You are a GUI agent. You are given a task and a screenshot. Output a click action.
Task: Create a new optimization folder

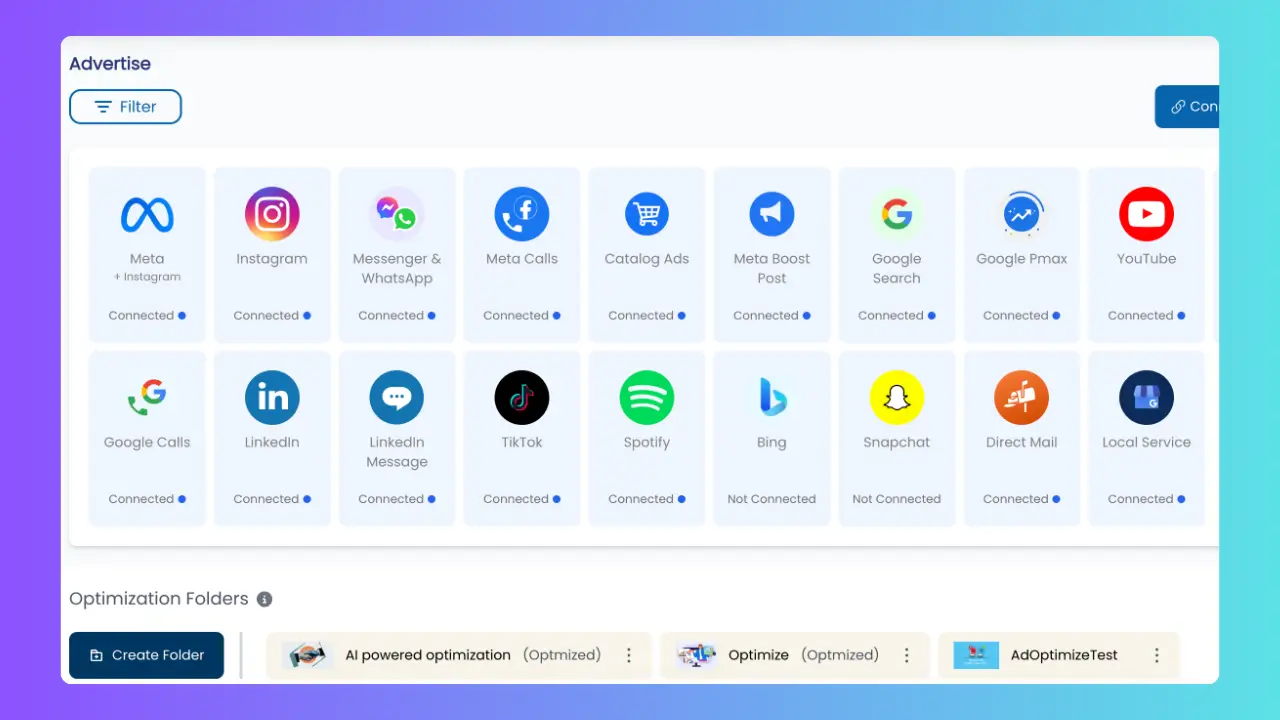pos(146,655)
